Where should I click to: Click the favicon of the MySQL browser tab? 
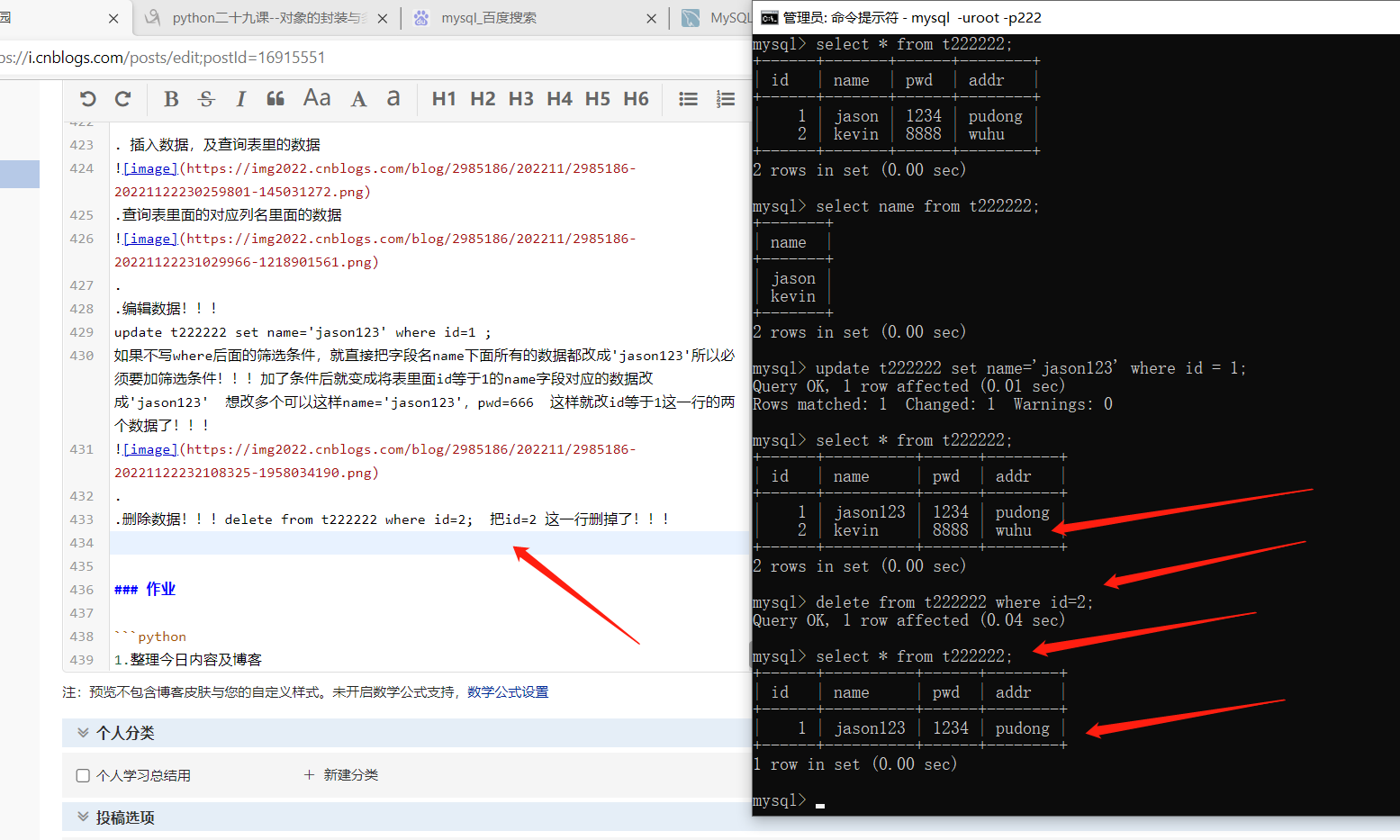pos(691,17)
